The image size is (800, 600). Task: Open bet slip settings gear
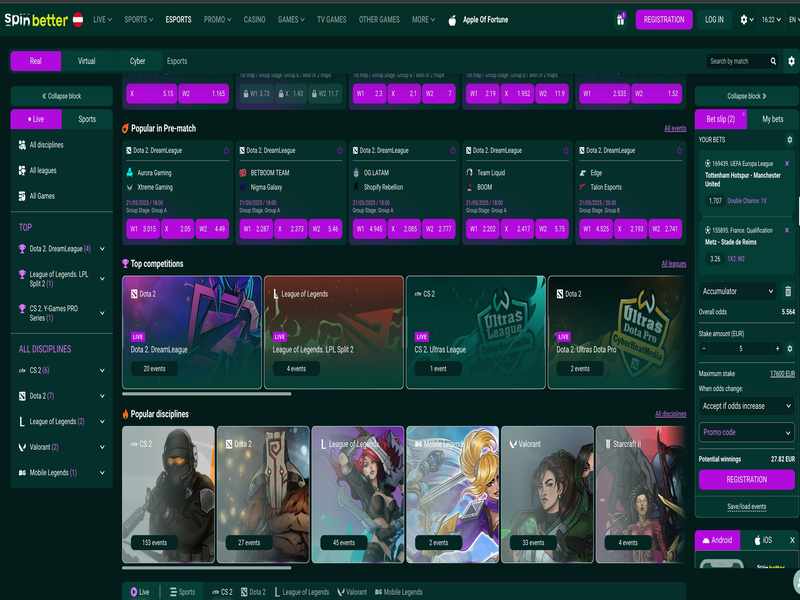tap(789, 349)
